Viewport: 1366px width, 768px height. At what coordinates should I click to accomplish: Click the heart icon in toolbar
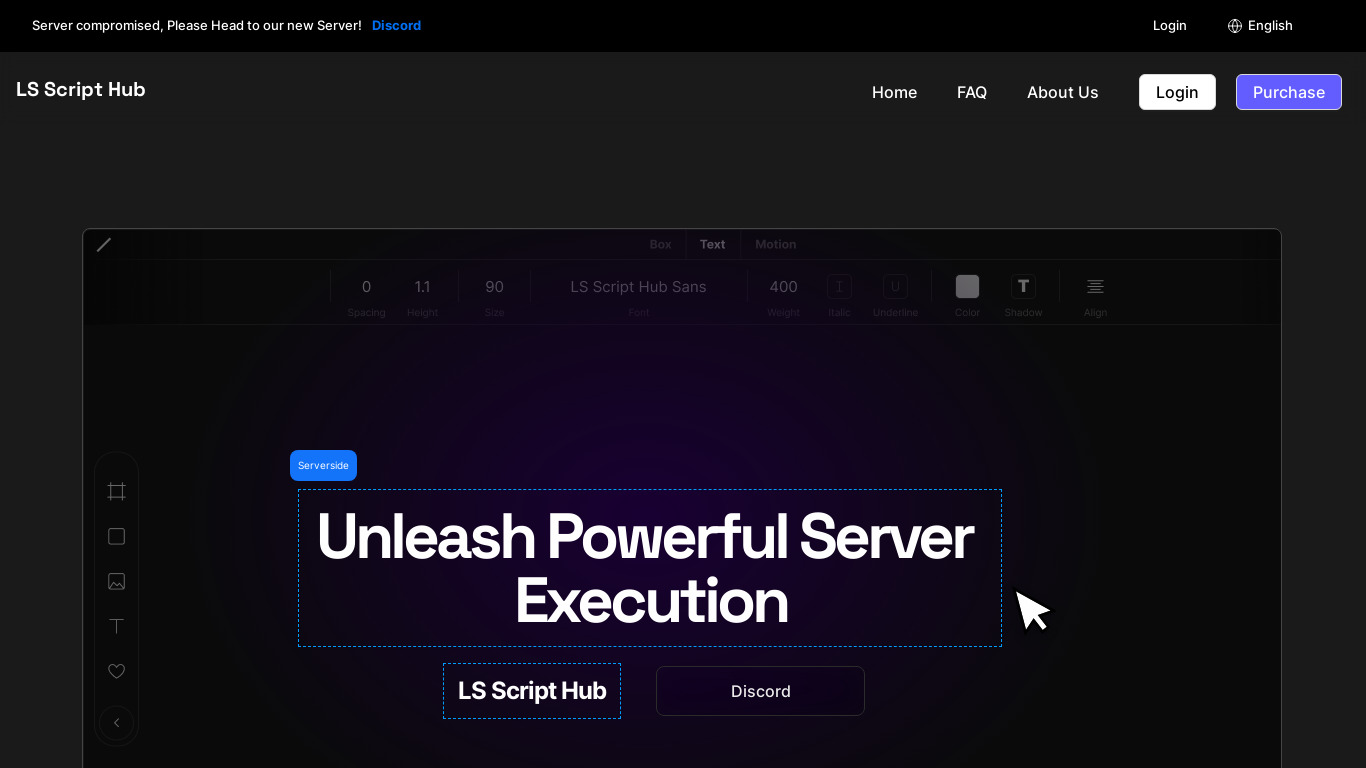point(116,671)
